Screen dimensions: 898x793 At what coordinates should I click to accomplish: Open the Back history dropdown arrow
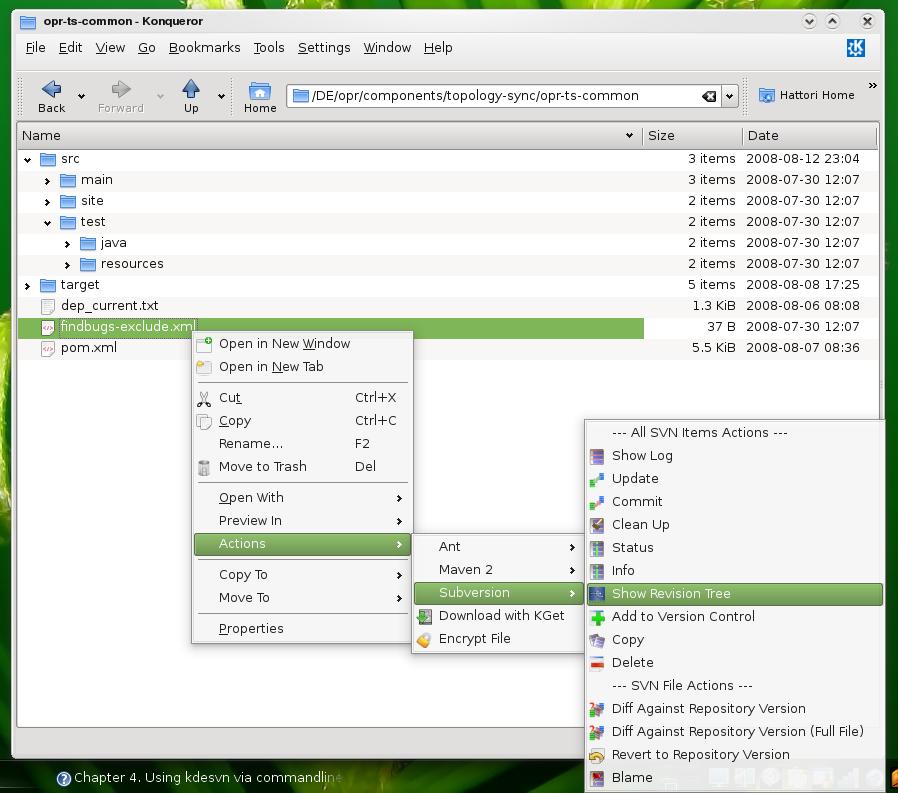pos(81,96)
